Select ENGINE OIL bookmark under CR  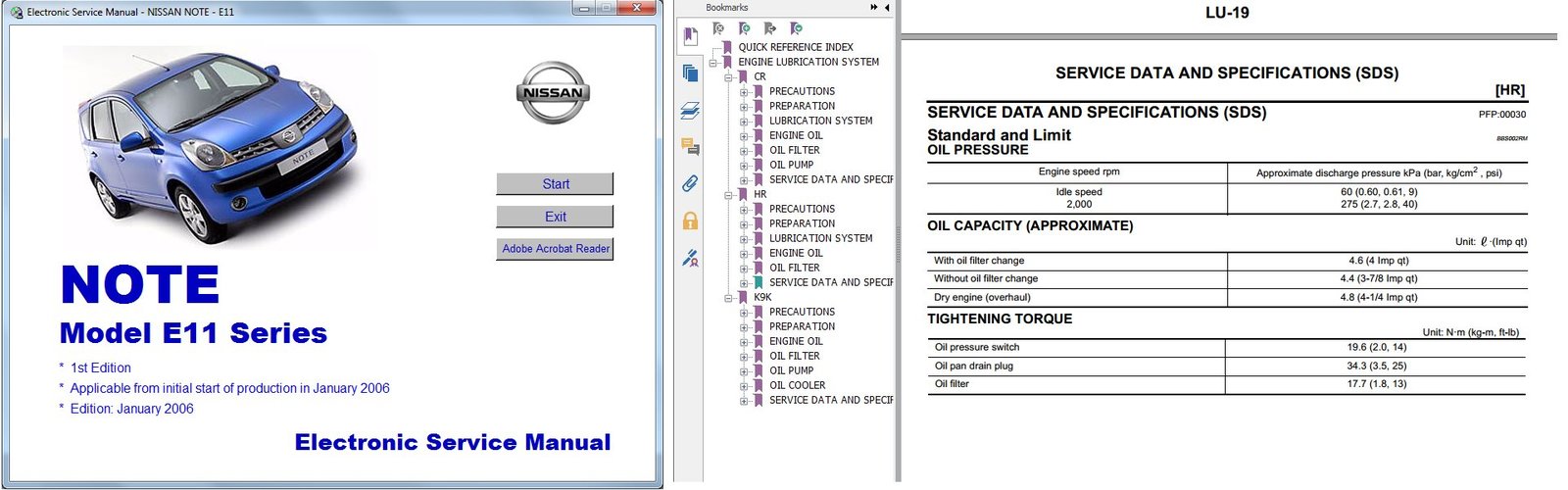point(796,135)
